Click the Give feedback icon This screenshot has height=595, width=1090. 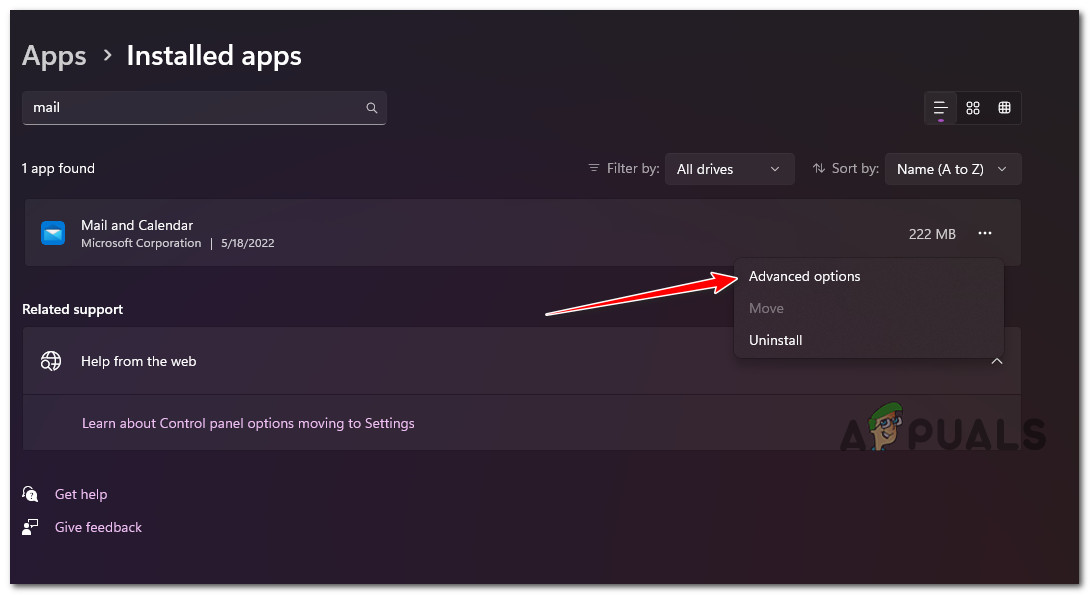coord(31,527)
